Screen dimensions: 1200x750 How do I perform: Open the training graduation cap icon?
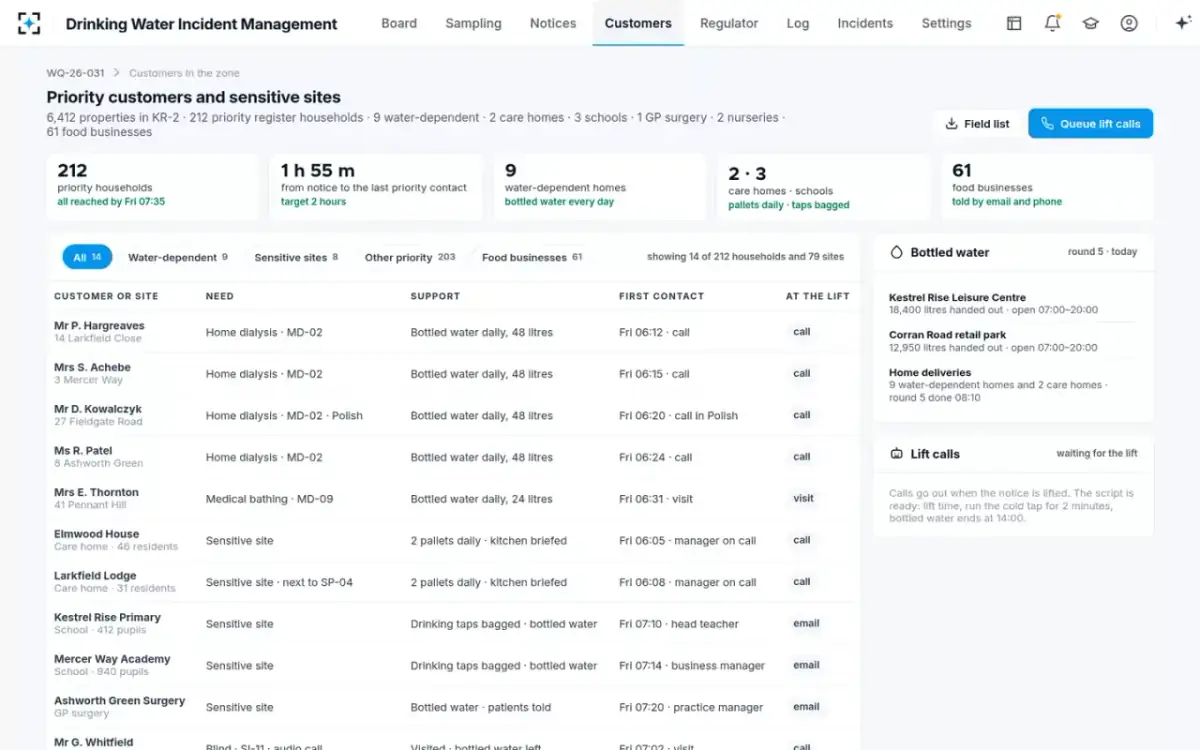click(x=1090, y=23)
